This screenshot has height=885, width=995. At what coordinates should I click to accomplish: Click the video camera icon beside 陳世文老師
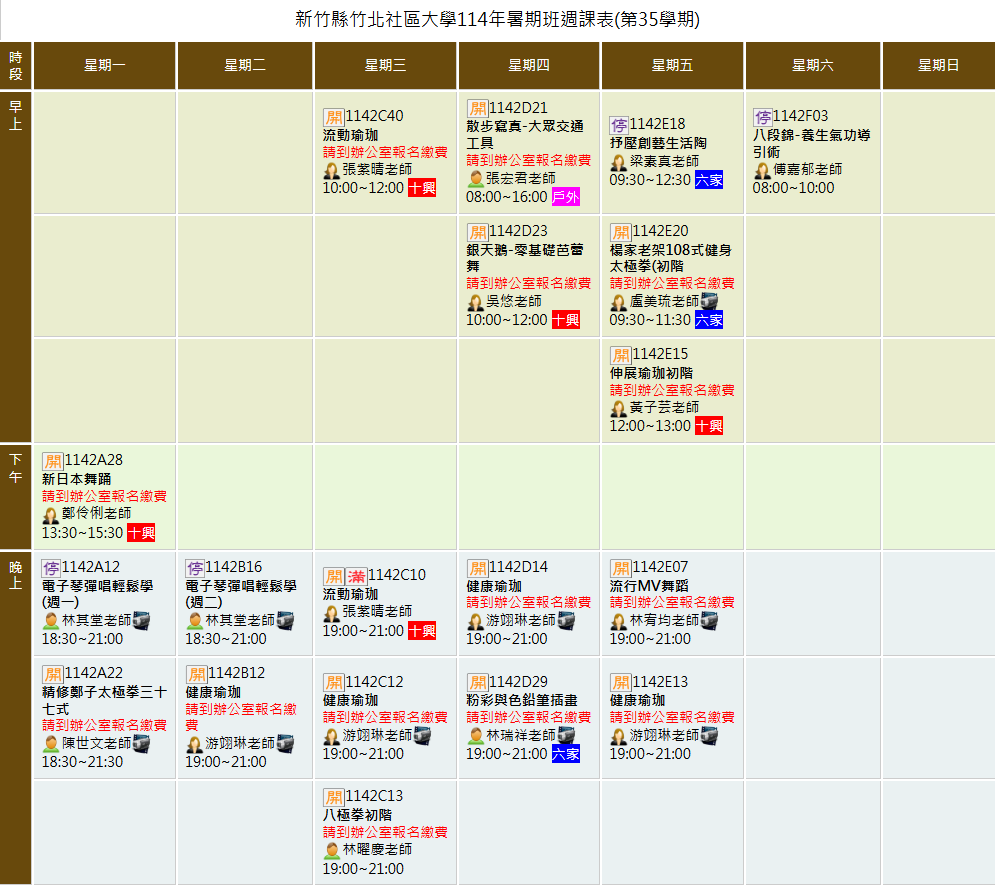141,744
